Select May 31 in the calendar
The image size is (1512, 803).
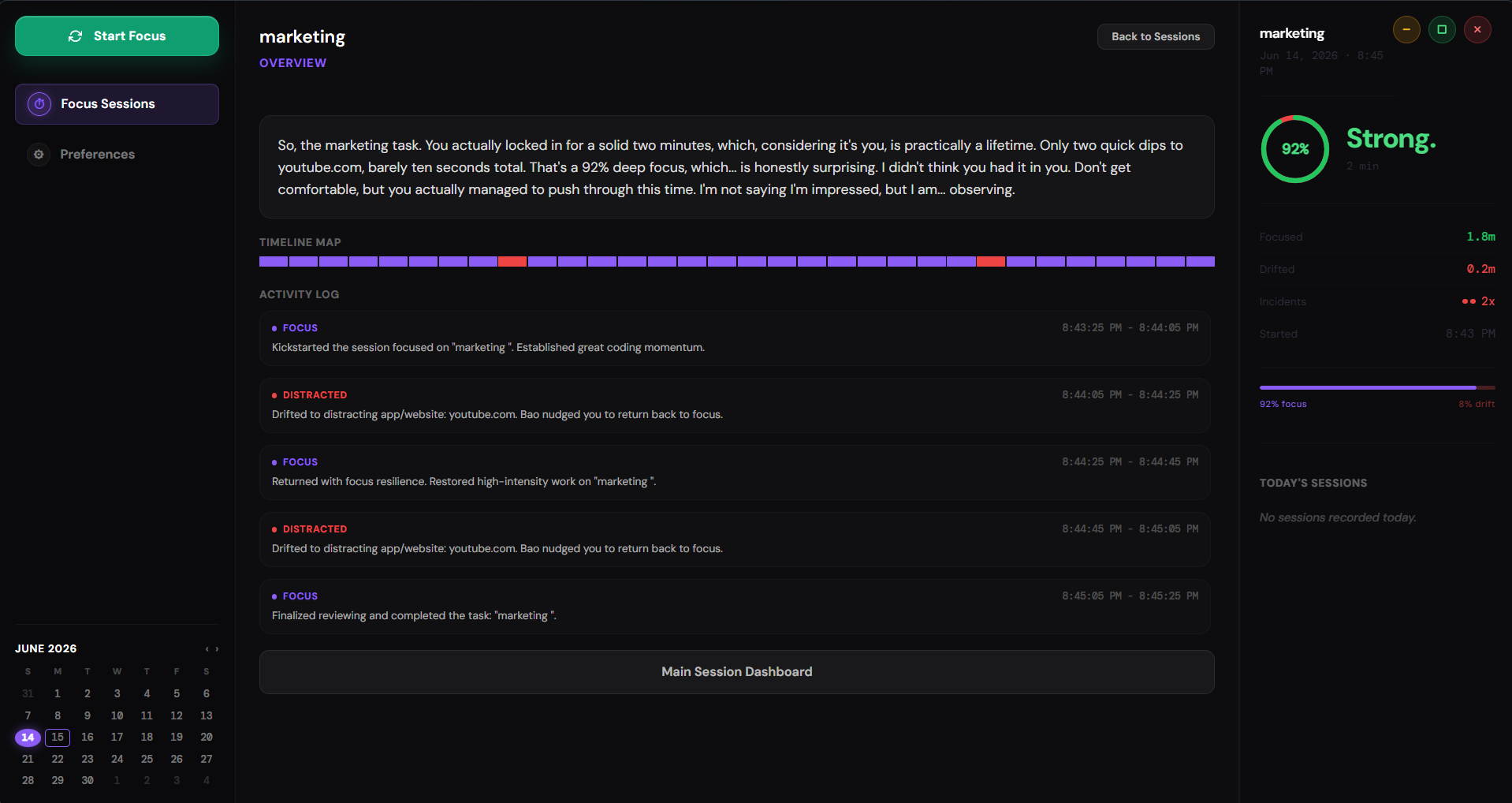pyautogui.click(x=28, y=694)
